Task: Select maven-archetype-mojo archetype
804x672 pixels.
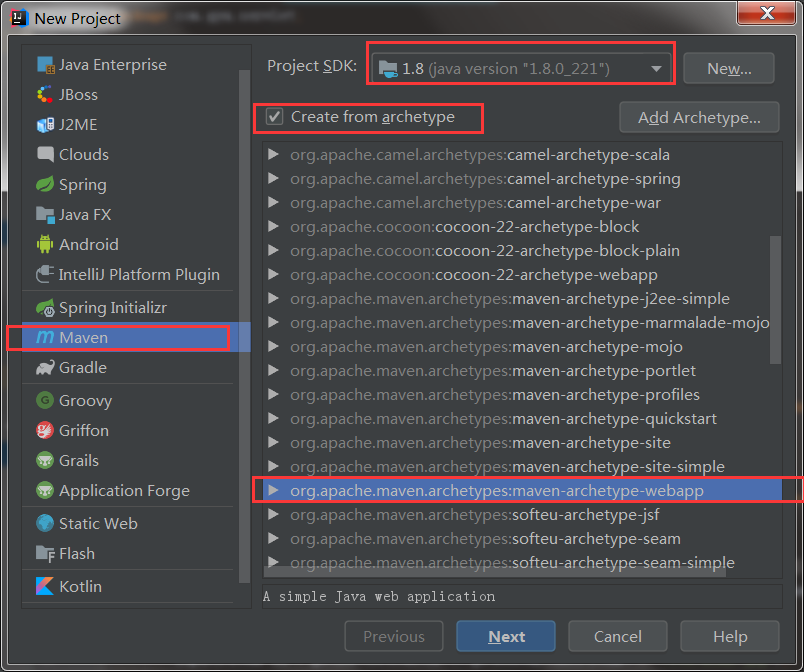Action: pyautogui.click(x=522, y=347)
